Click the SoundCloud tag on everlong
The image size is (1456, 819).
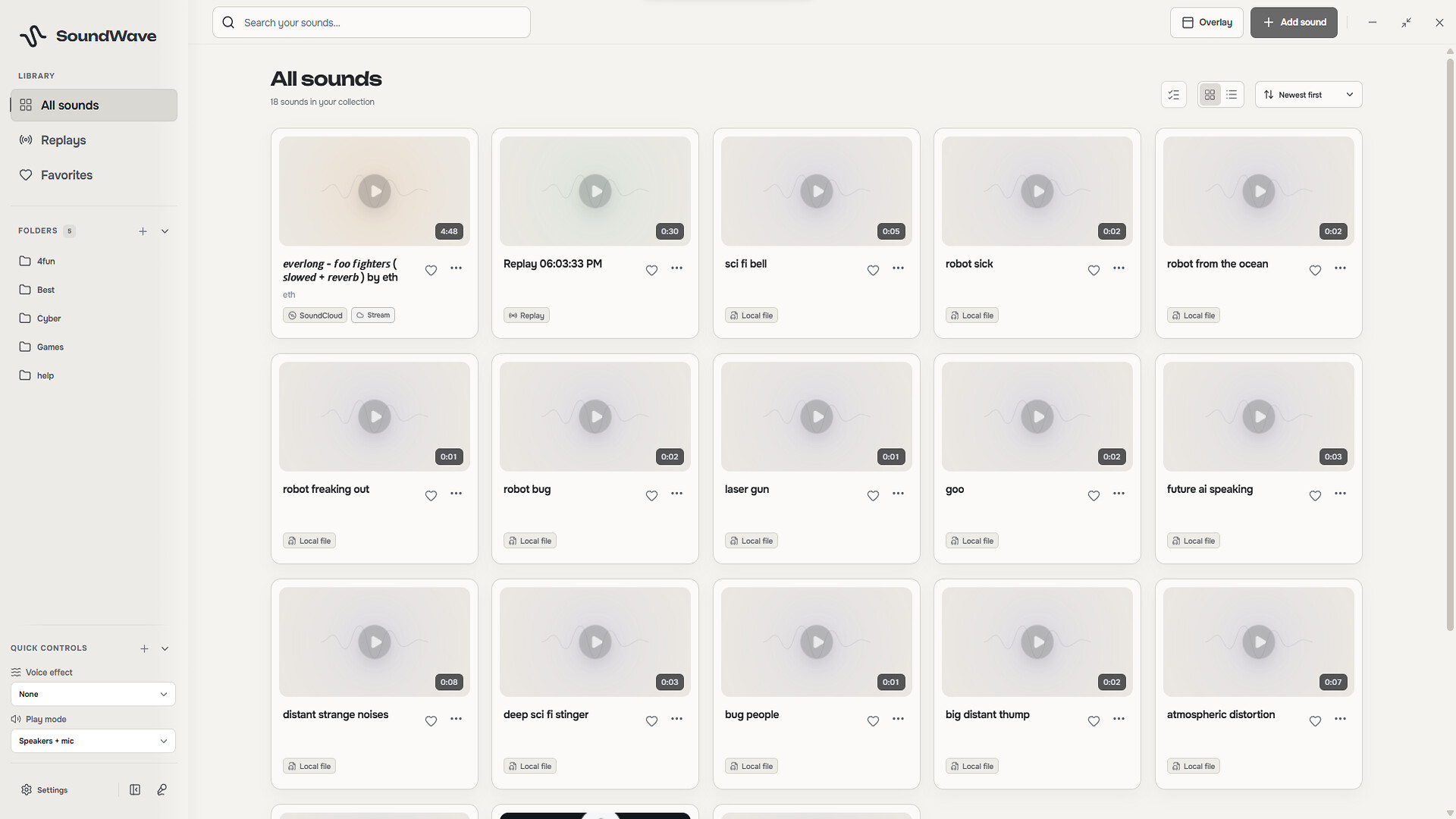pyautogui.click(x=315, y=315)
